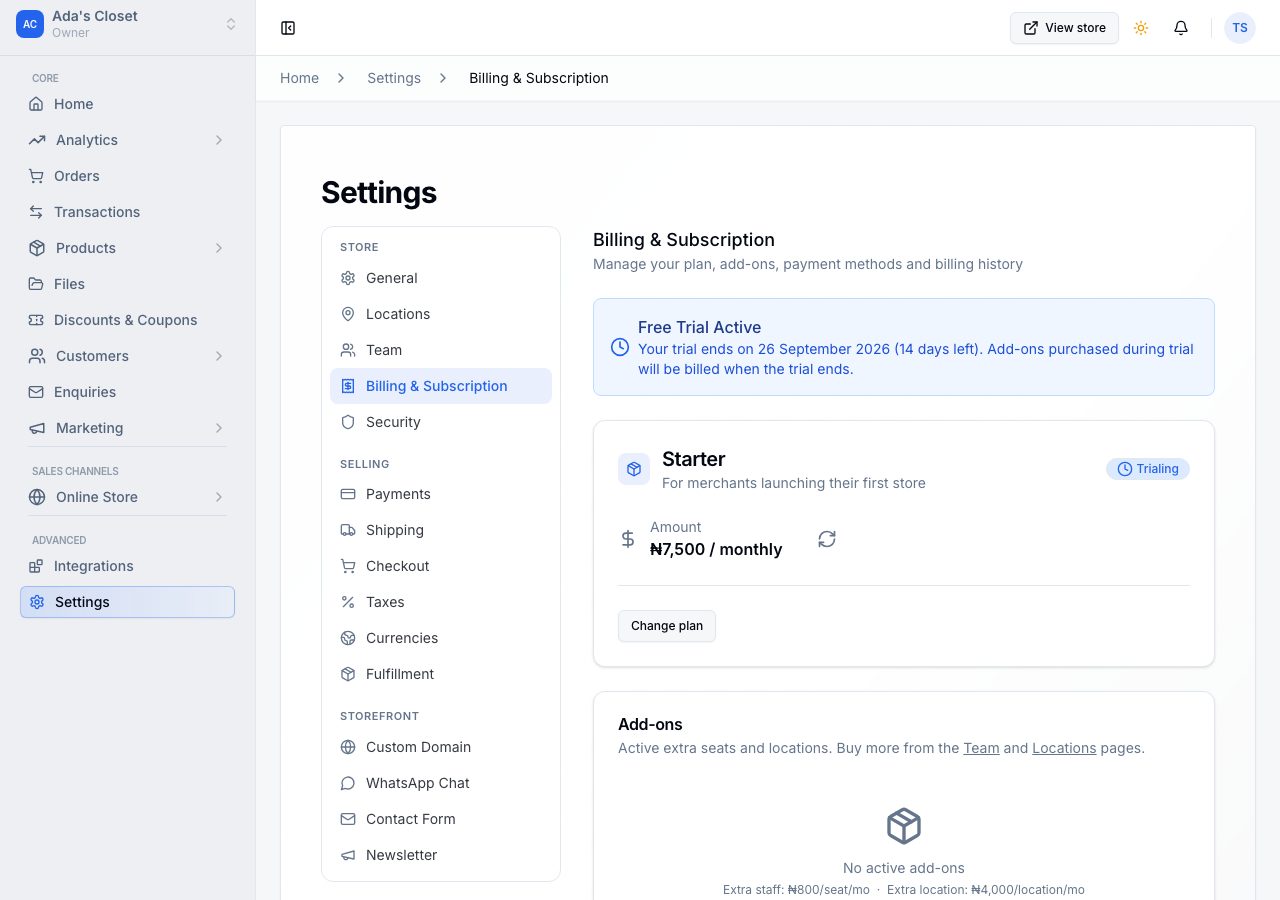Open Discounts & Coupons
1280x900 pixels.
[127, 320]
